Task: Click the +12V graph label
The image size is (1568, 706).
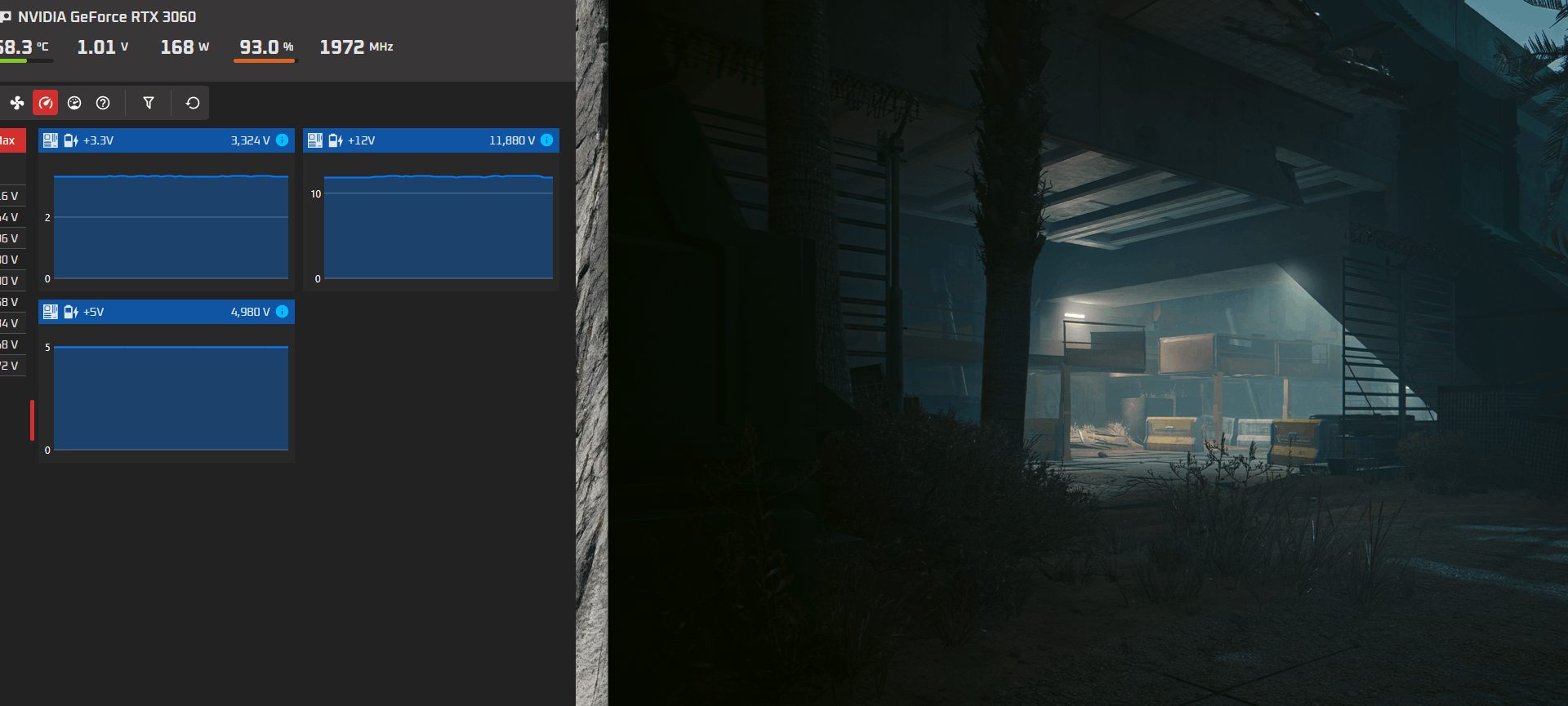Action: (x=362, y=140)
